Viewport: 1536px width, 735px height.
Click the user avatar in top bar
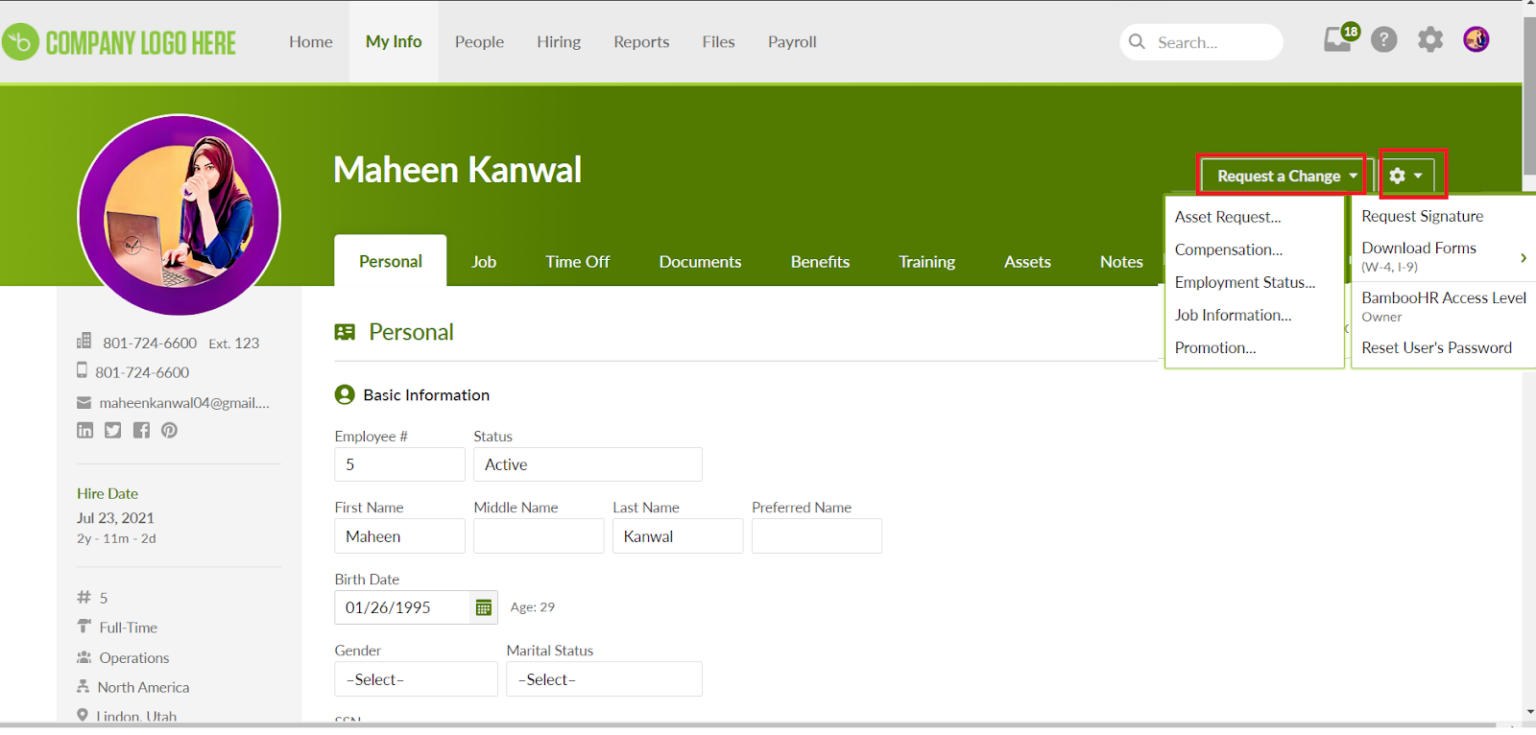click(1476, 40)
